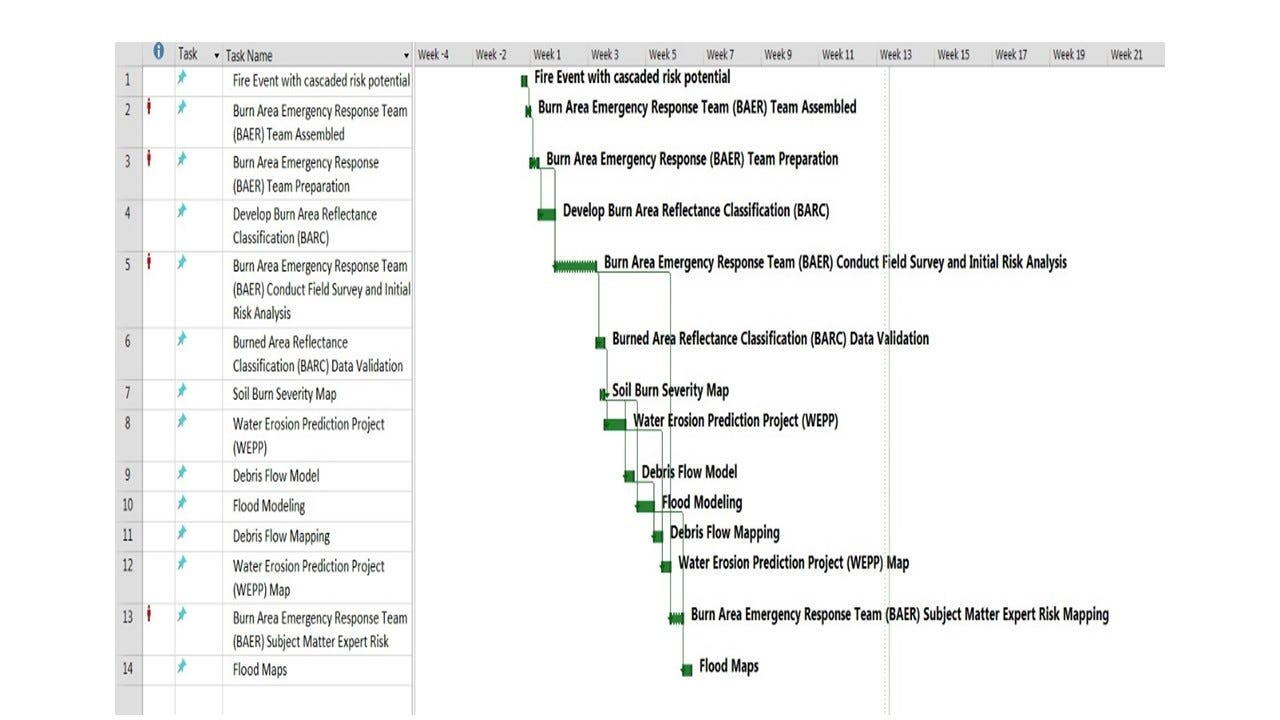
Task: Click the blue info indicator column header icon
Action: (158, 52)
